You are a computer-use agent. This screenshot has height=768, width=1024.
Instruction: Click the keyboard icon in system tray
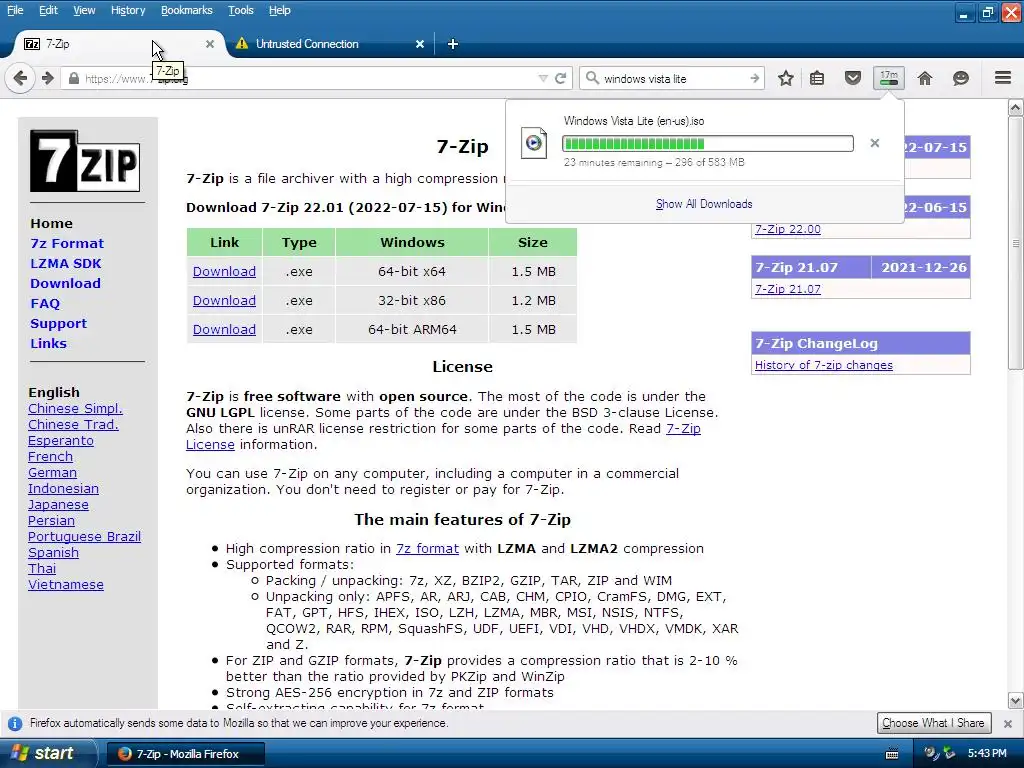891,754
